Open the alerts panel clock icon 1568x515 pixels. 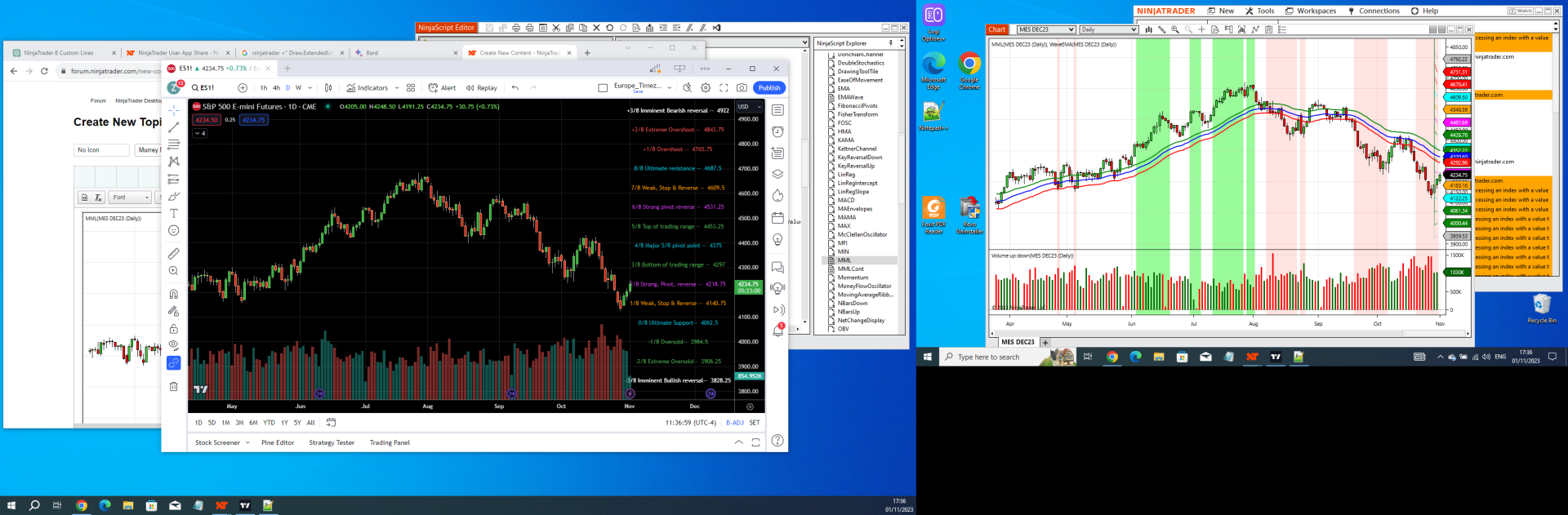coord(777,131)
